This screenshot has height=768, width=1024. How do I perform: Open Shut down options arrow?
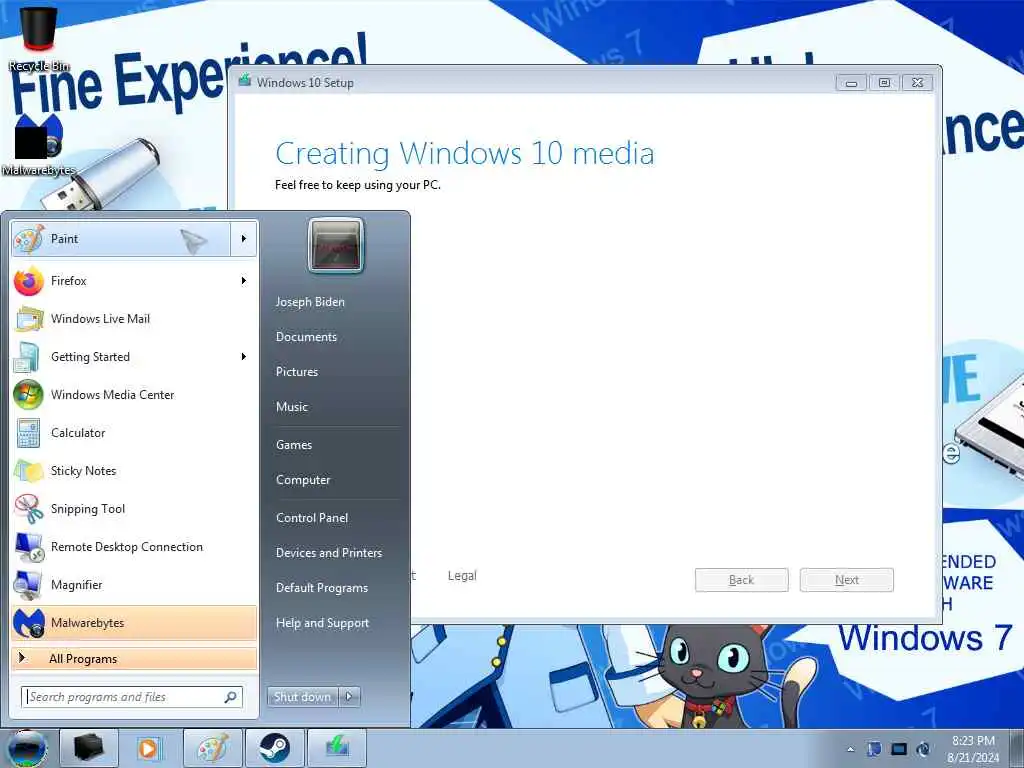pyautogui.click(x=349, y=697)
